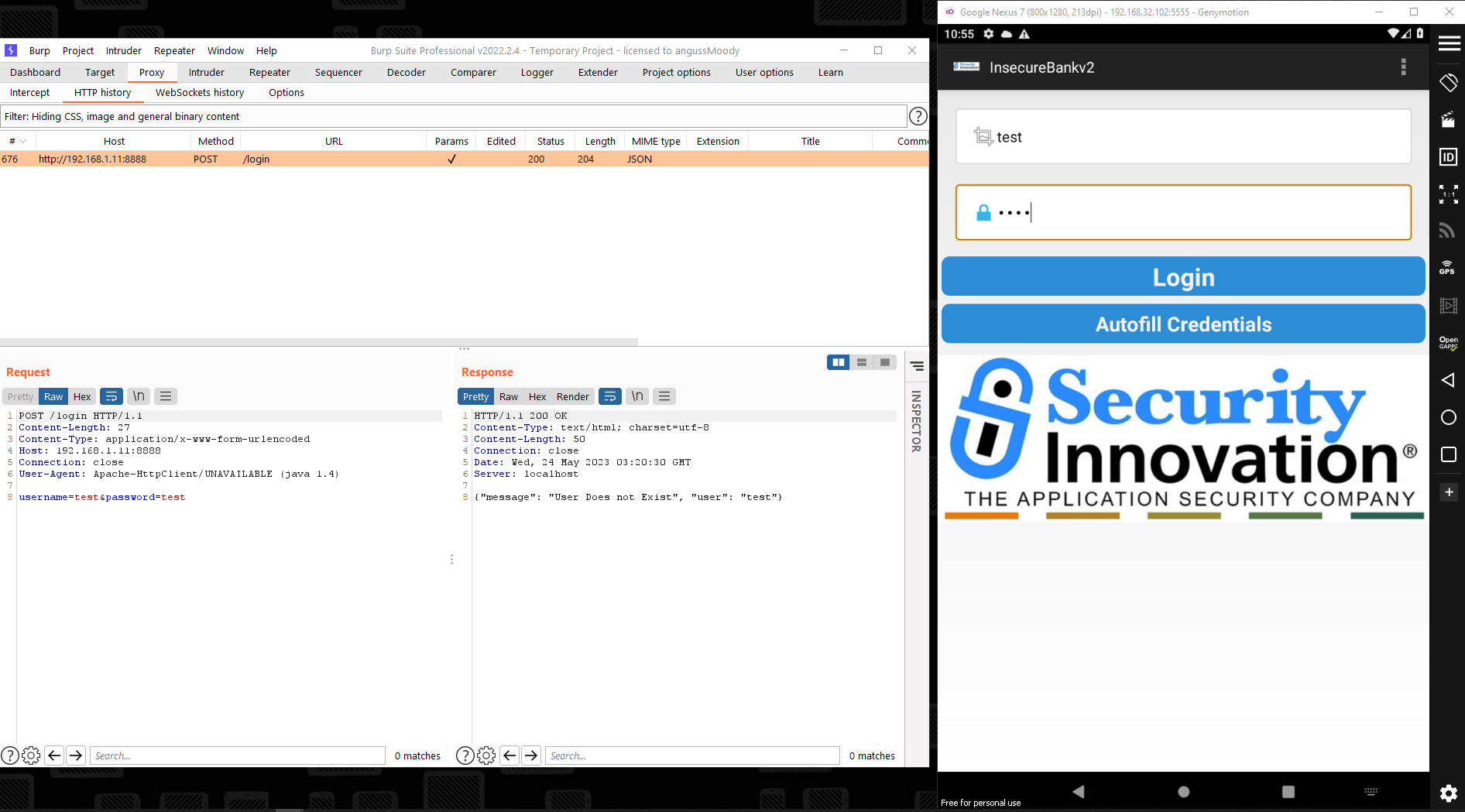Sort by the Status column header

coord(551,141)
